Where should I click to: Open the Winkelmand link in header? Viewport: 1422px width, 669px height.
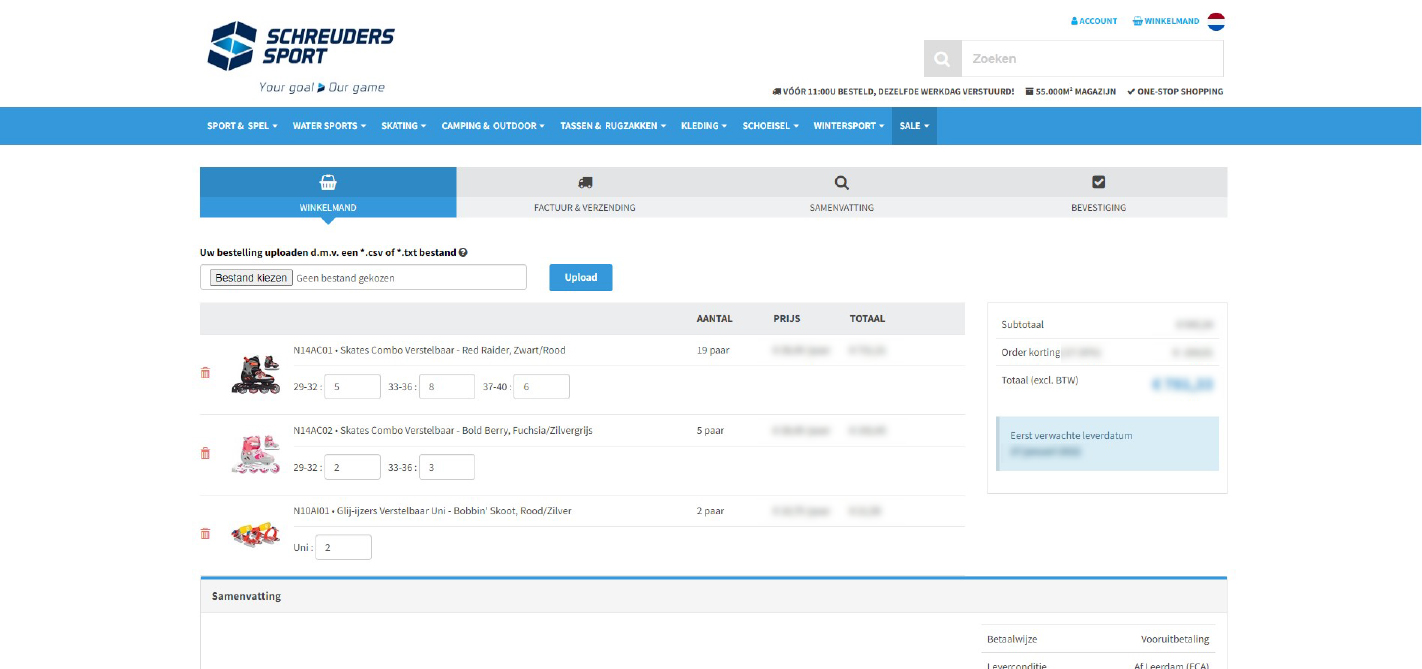point(1166,21)
